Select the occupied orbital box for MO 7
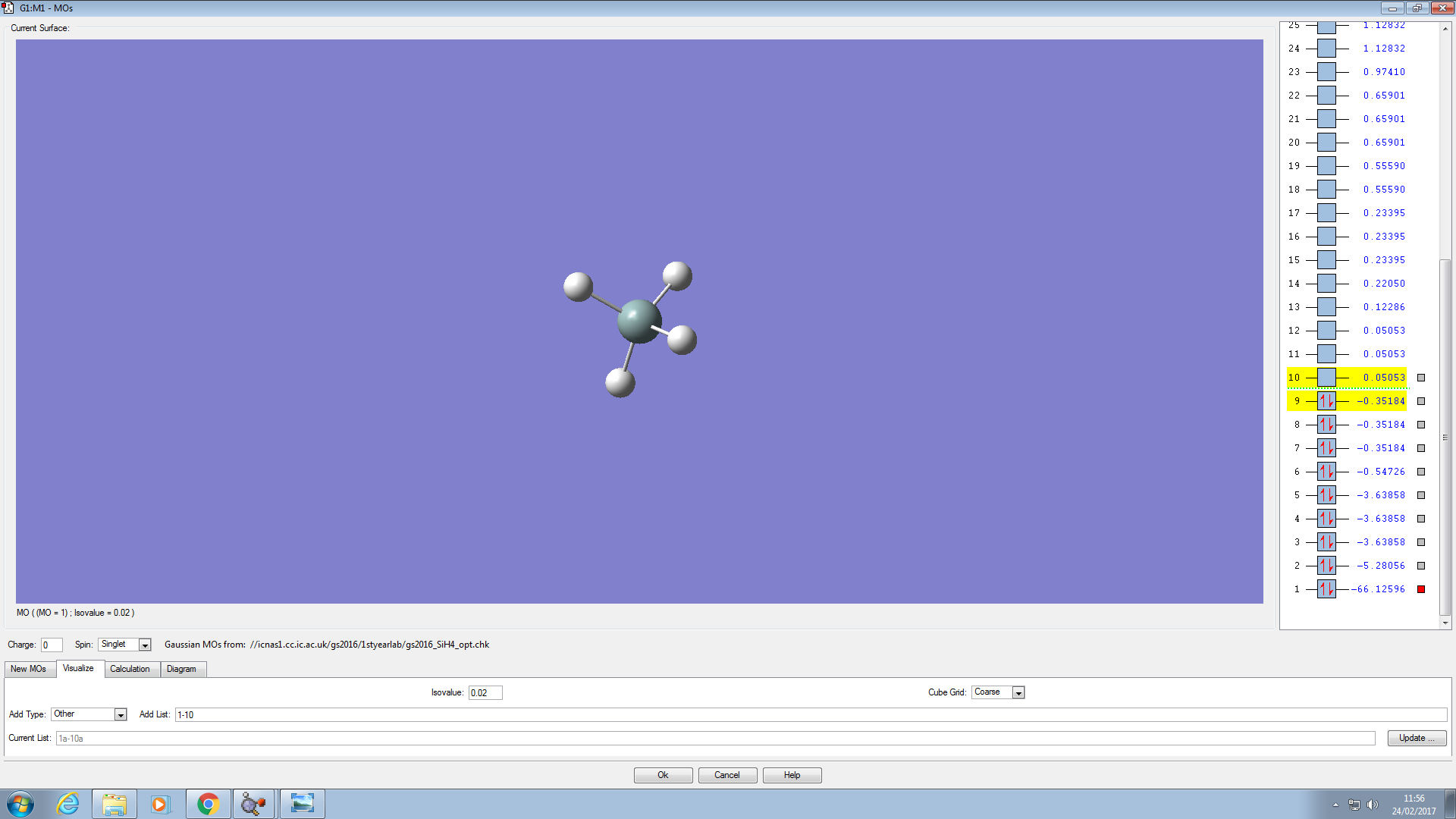The image size is (1456, 819). click(x=1326, y=448)
